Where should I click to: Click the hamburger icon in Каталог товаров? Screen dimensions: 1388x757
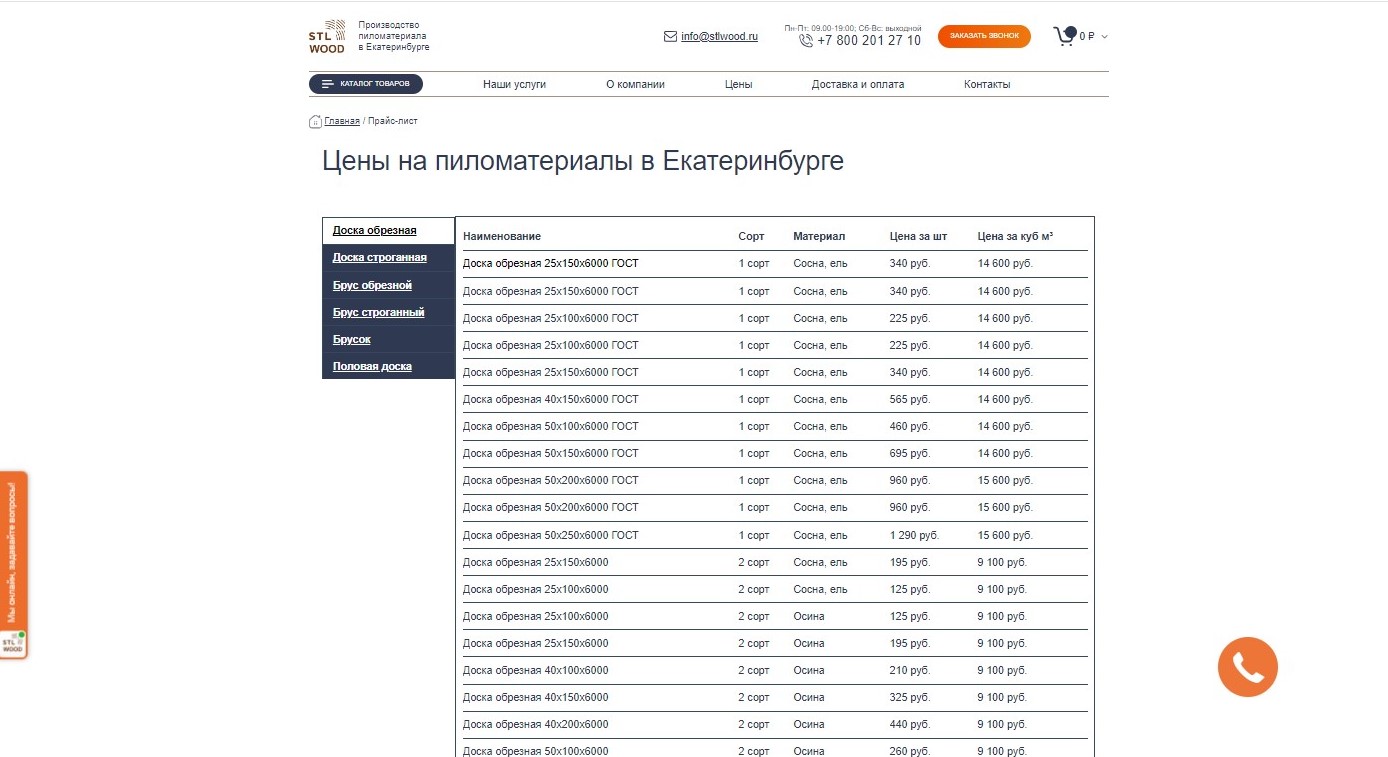click(328, 84)
